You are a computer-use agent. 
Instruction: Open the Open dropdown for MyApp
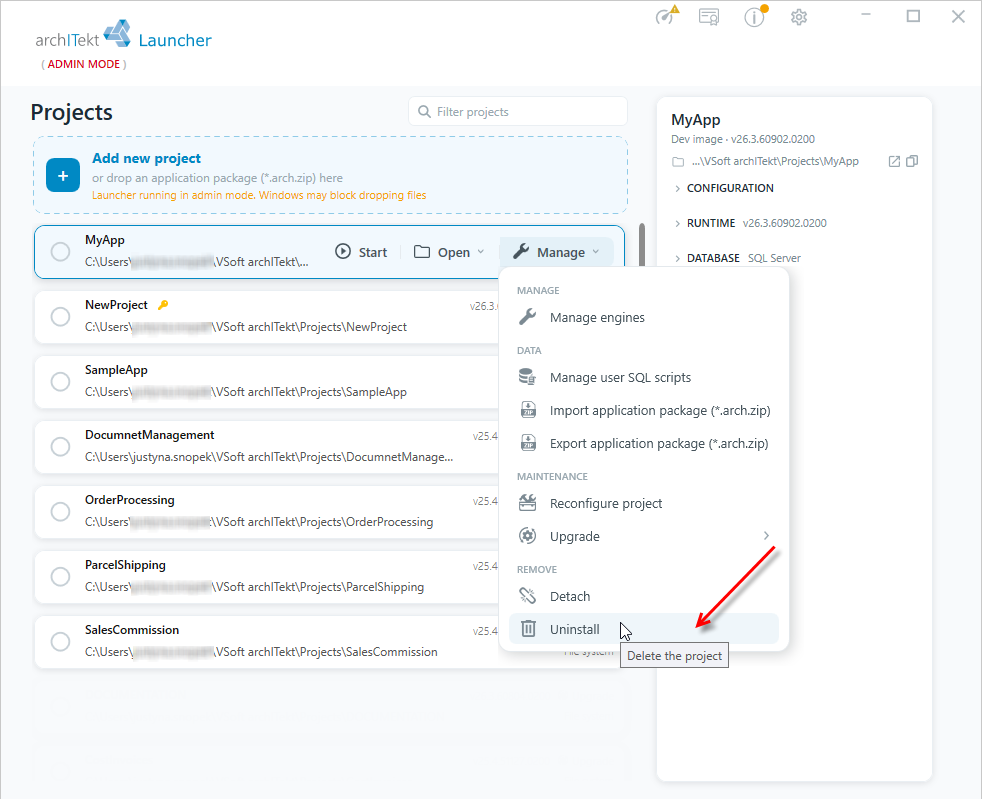coord(449,252)
